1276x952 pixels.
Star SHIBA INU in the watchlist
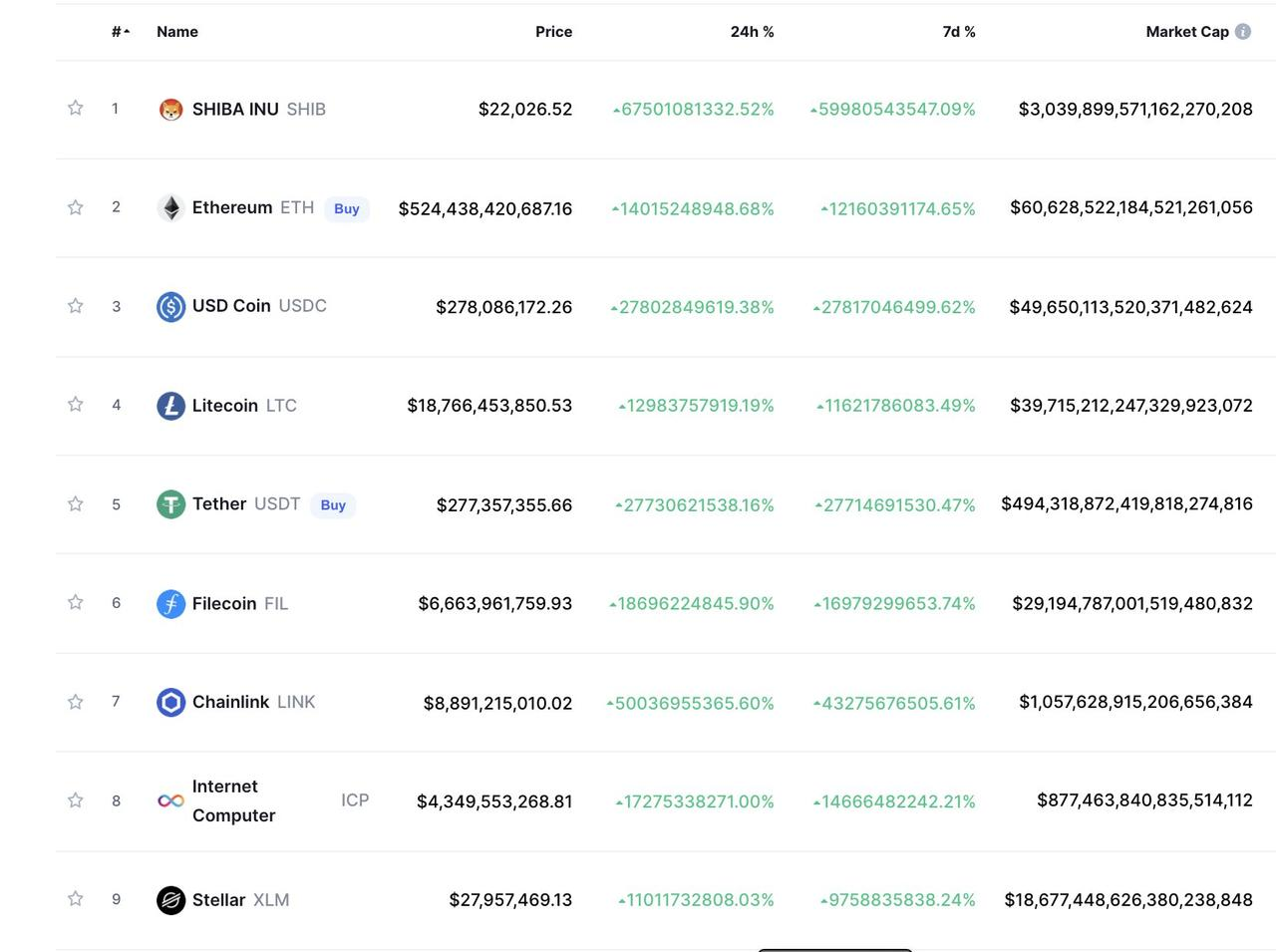[x=75, y=108]
